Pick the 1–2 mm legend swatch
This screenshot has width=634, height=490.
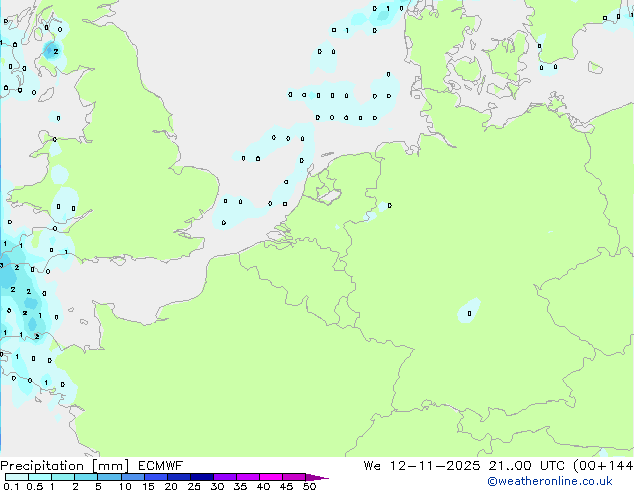(x=63, y=477)
